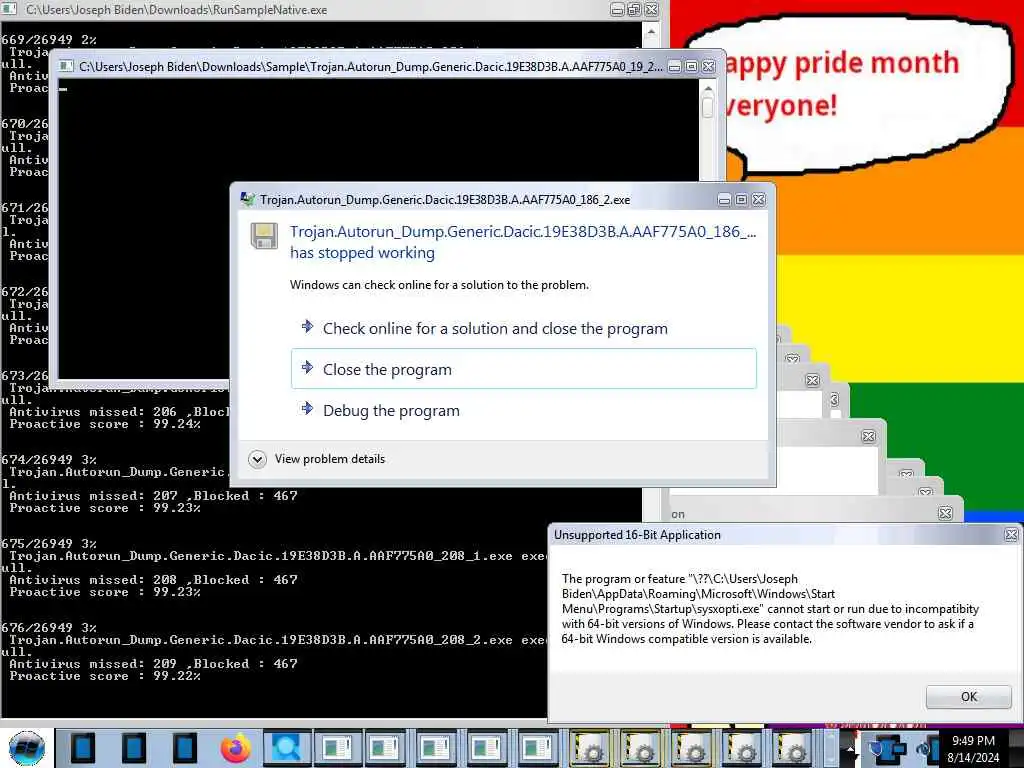1024x768 pixels.
Task: Open the clock showing 9:49 PM
Action: [973, 741]
